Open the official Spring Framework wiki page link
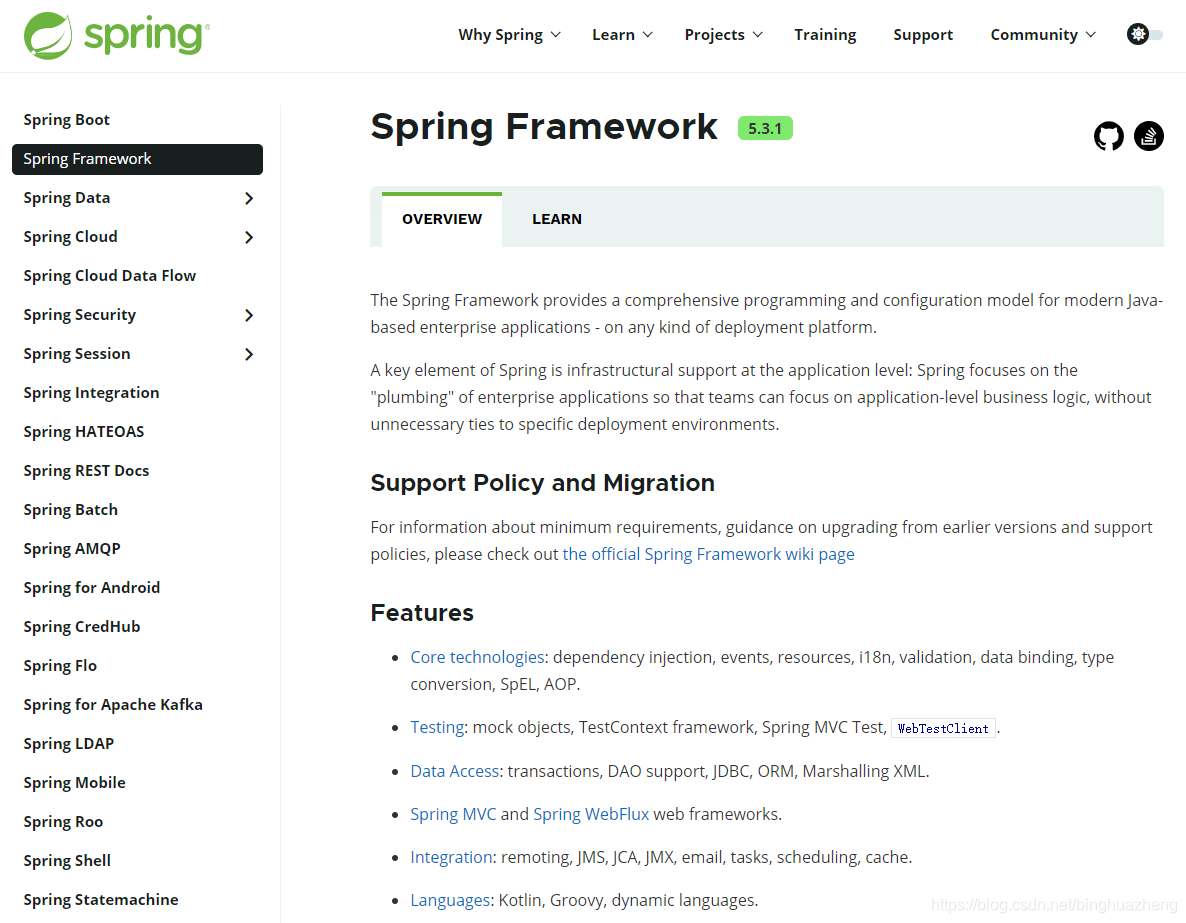The image size is (1186, 923). 708,555
